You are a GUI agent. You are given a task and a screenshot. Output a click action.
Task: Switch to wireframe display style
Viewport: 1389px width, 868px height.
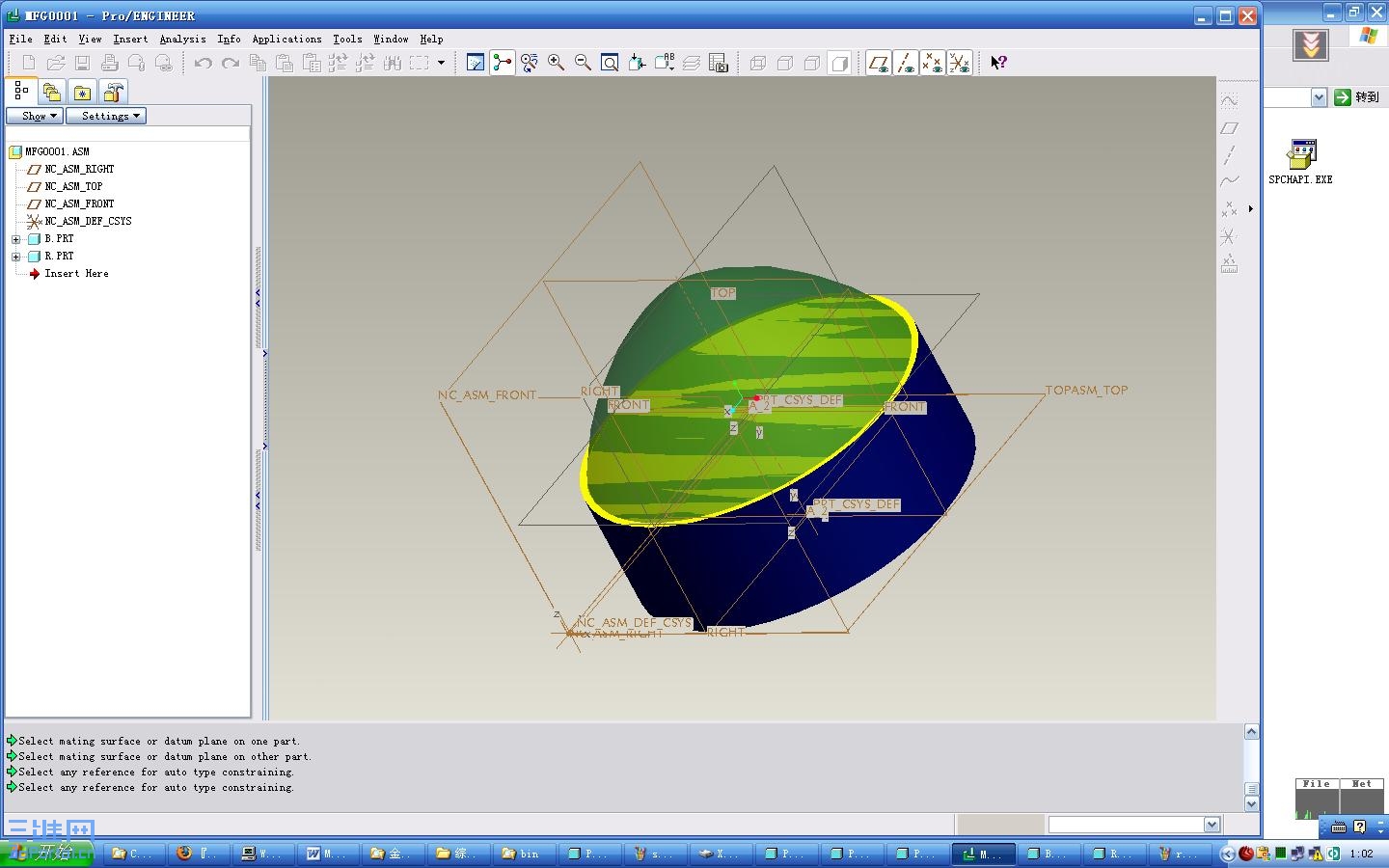point(758,63)
